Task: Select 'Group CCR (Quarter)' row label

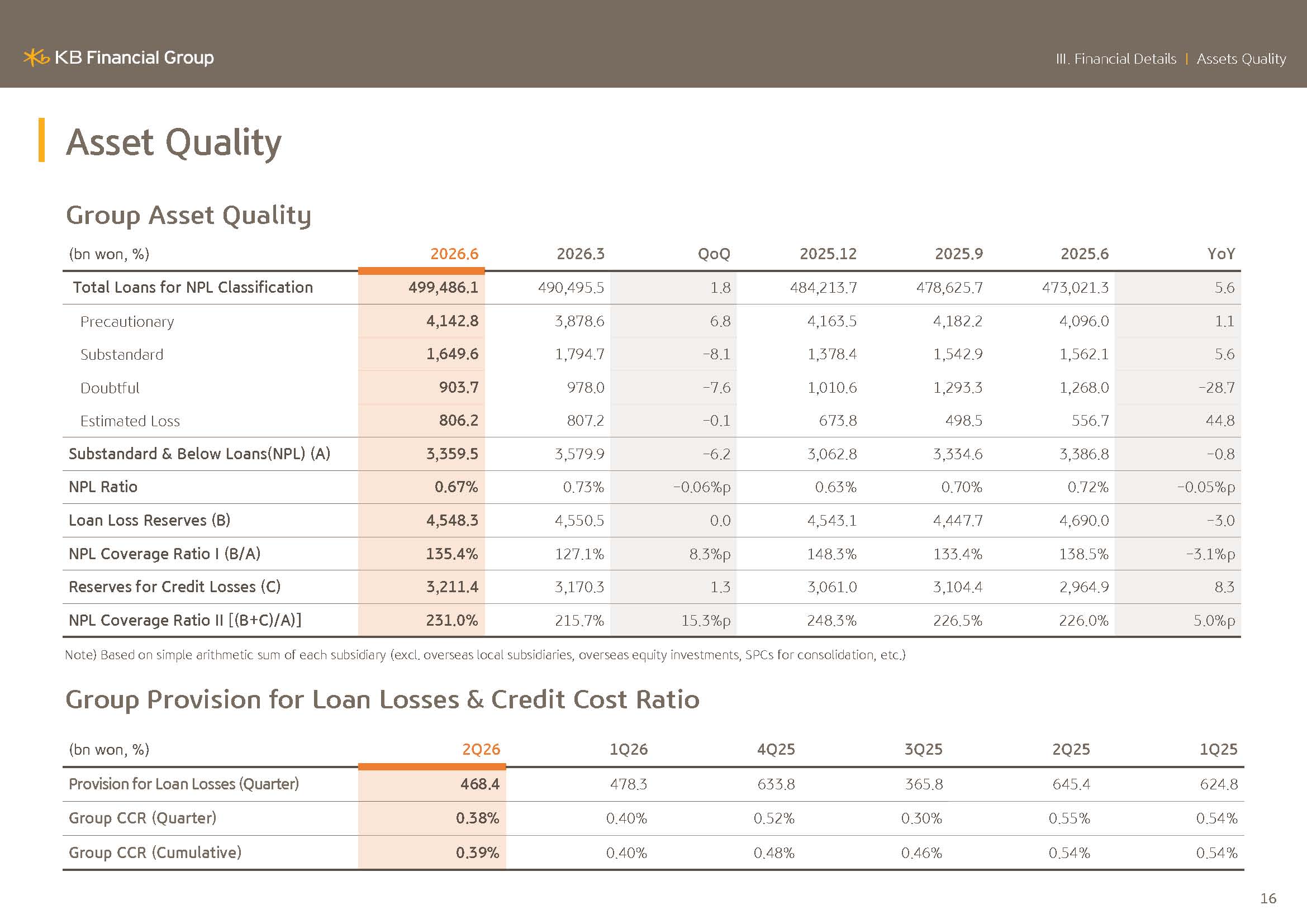Action: click(x=143, y=818)
